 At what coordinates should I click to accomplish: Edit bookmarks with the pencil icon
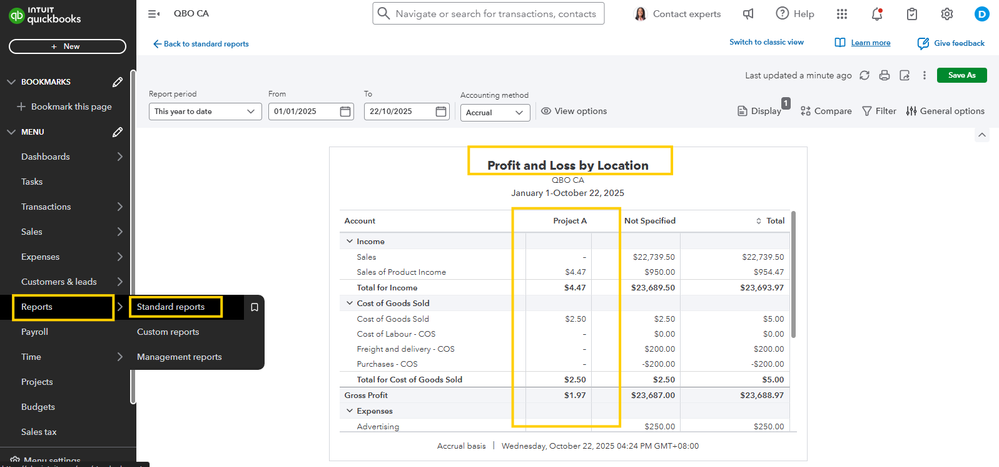tap(117, 82)
